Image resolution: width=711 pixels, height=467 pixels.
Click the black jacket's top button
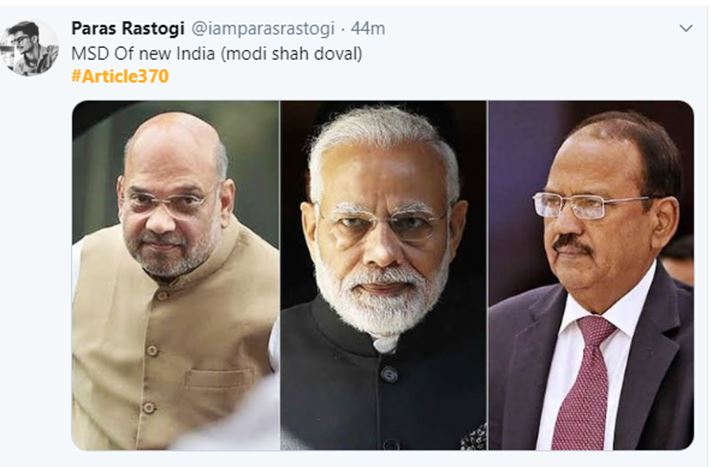coord(389,375)
